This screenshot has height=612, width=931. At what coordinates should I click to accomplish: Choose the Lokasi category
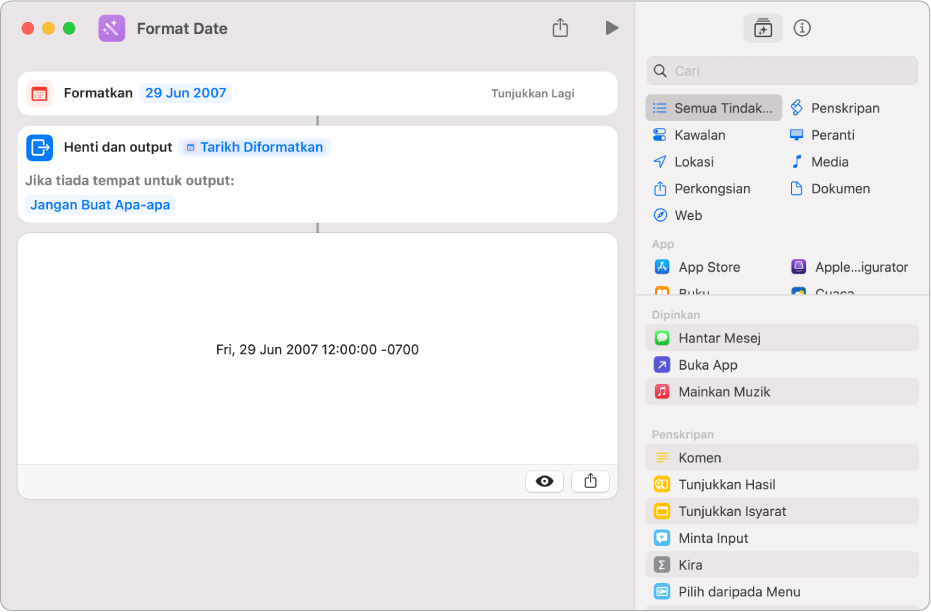click(x=694, y=162)
